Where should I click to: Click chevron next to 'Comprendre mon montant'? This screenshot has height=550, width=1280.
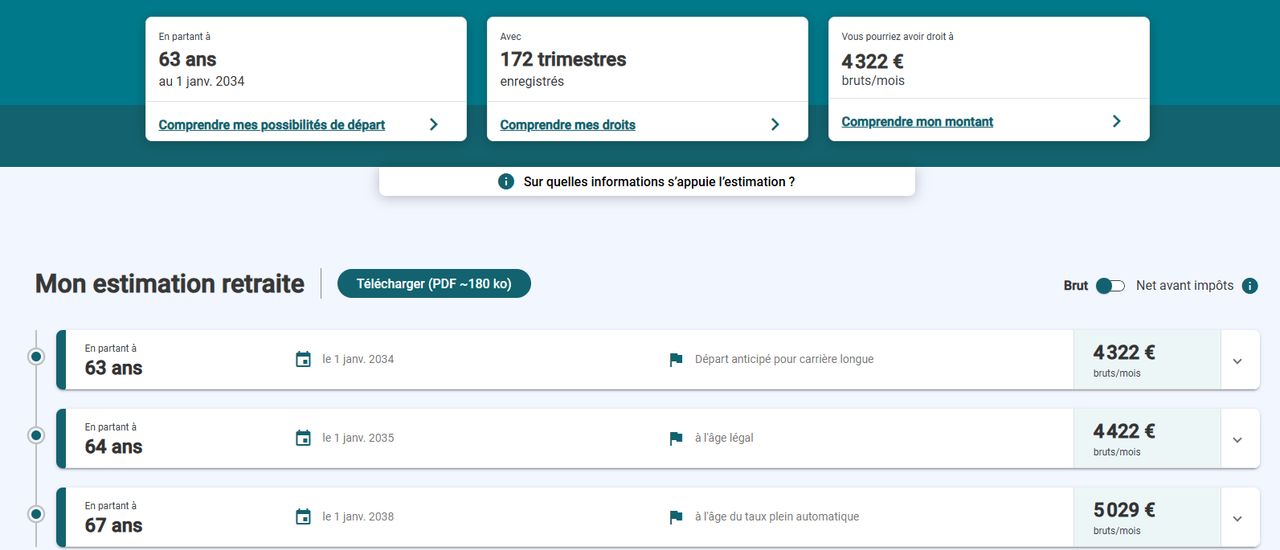(1117, 121)
